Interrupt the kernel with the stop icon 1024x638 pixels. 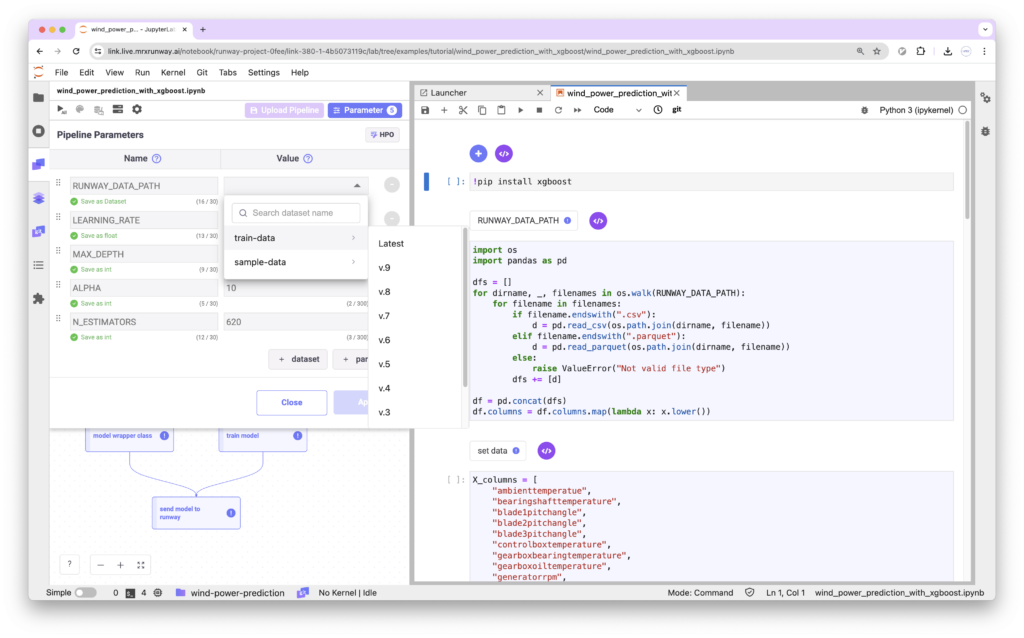pos(539,110)
